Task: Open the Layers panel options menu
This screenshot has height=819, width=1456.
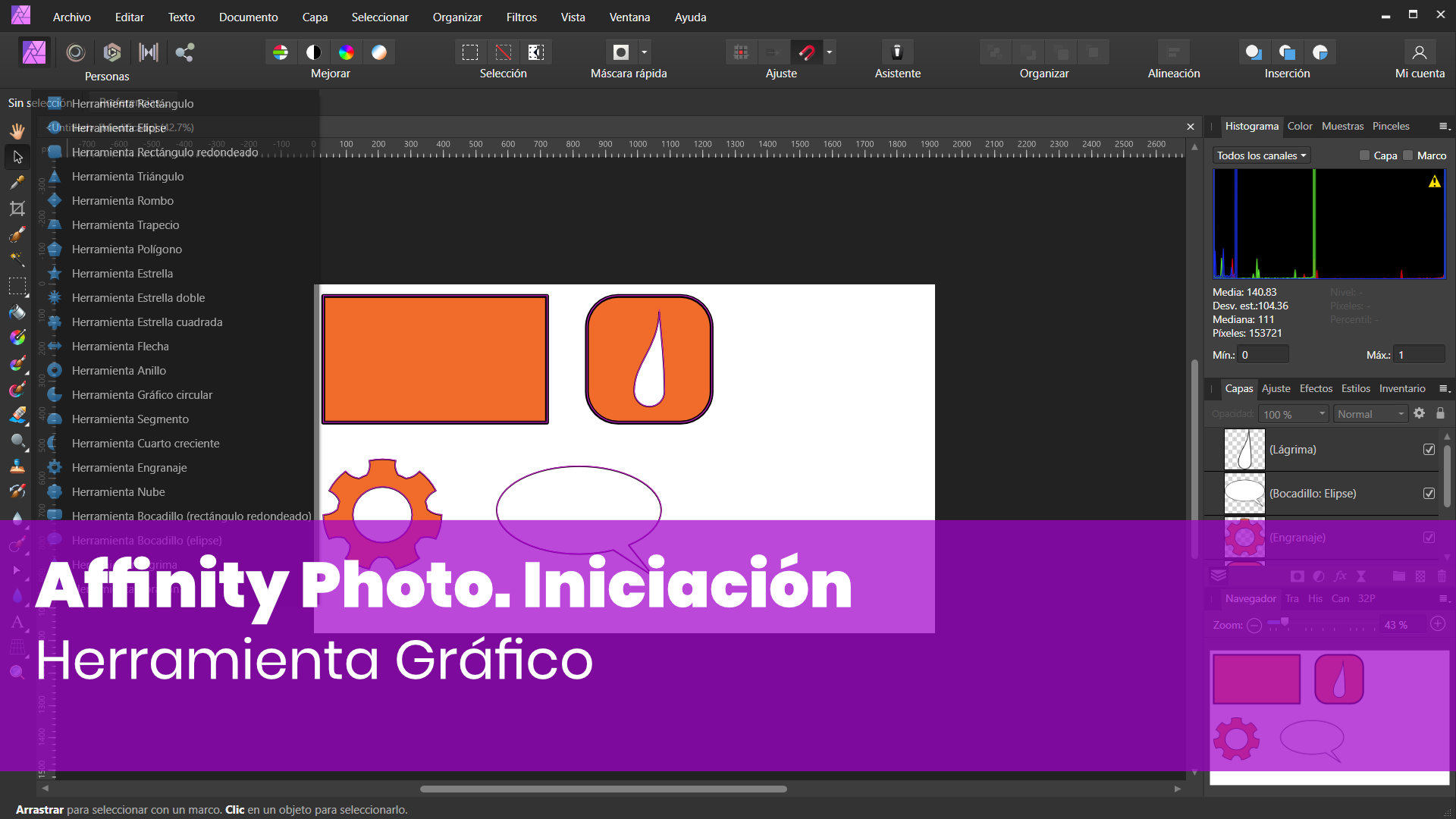Action: click(1444, 389)
